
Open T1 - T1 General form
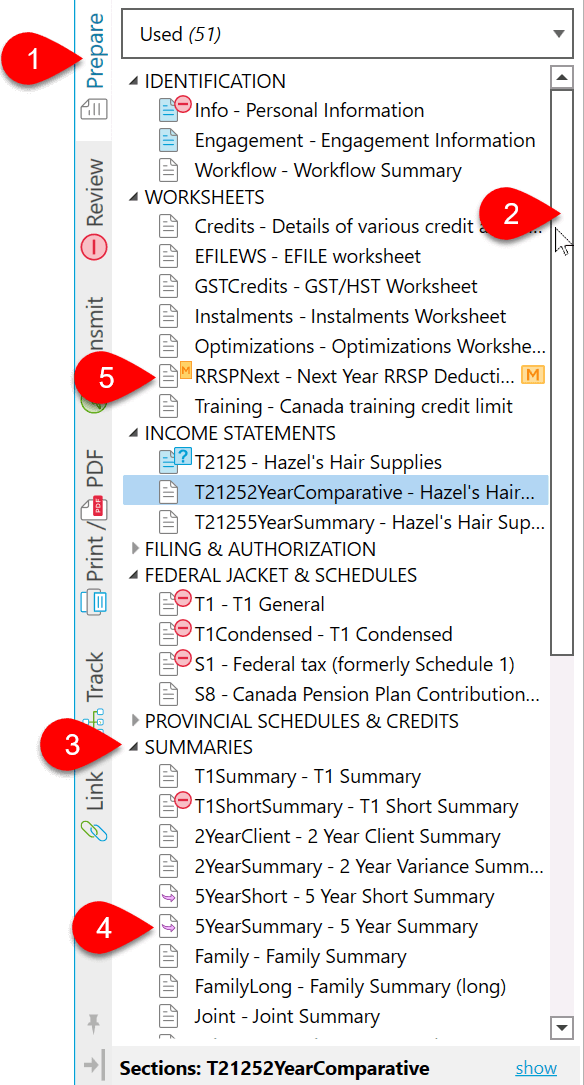259,604
